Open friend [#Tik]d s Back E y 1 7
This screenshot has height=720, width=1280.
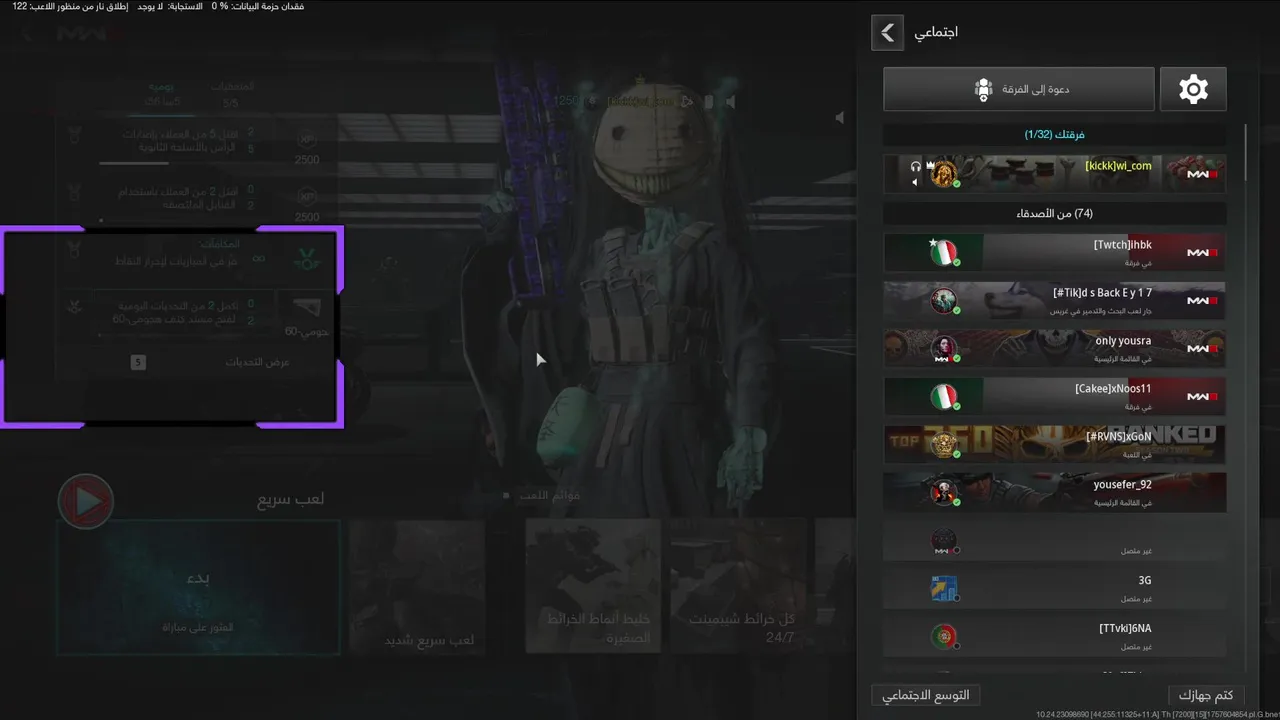pyautogui.click(x=1054, y=301)
